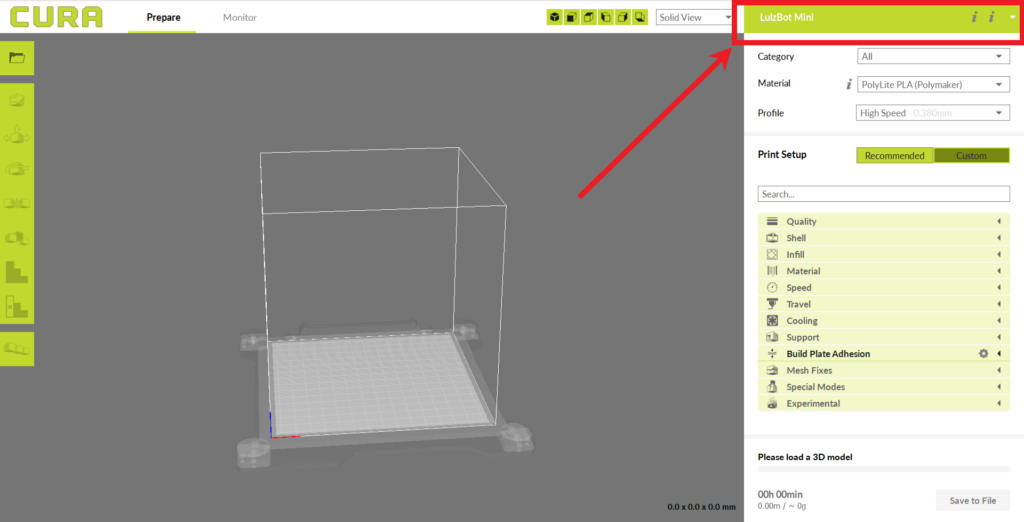
Task: Click the slicing progress bar
Action: (x=884, y=469)
